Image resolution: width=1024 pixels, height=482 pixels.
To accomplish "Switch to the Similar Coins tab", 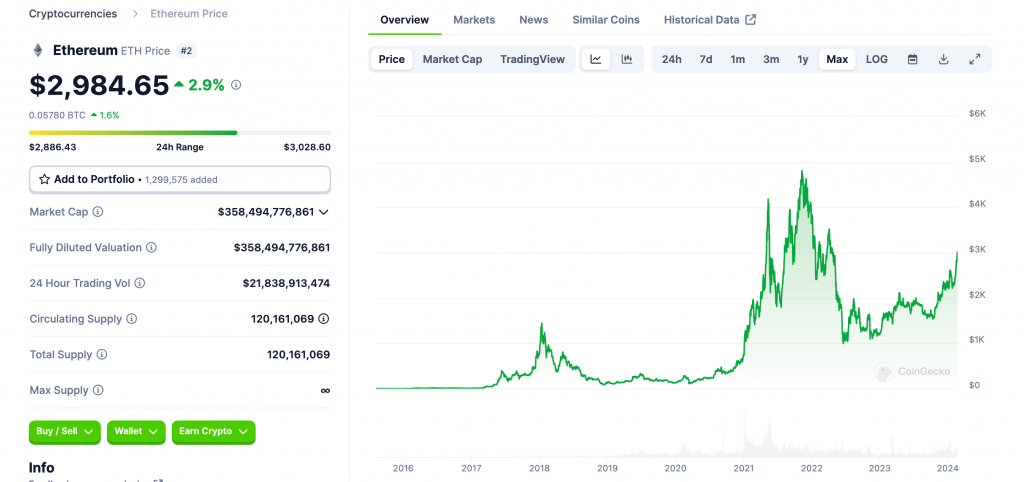I will [606, 20].
